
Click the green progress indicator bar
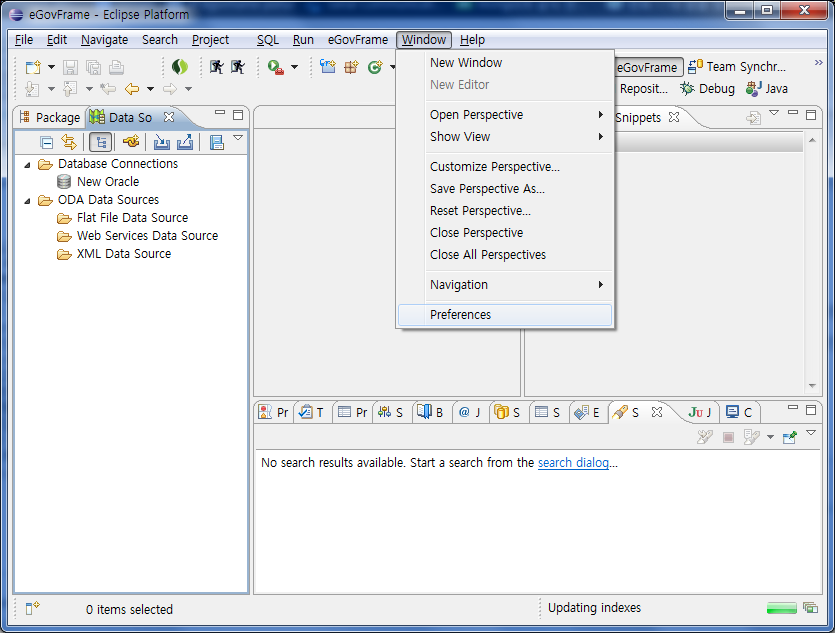[x=781, y=608]
